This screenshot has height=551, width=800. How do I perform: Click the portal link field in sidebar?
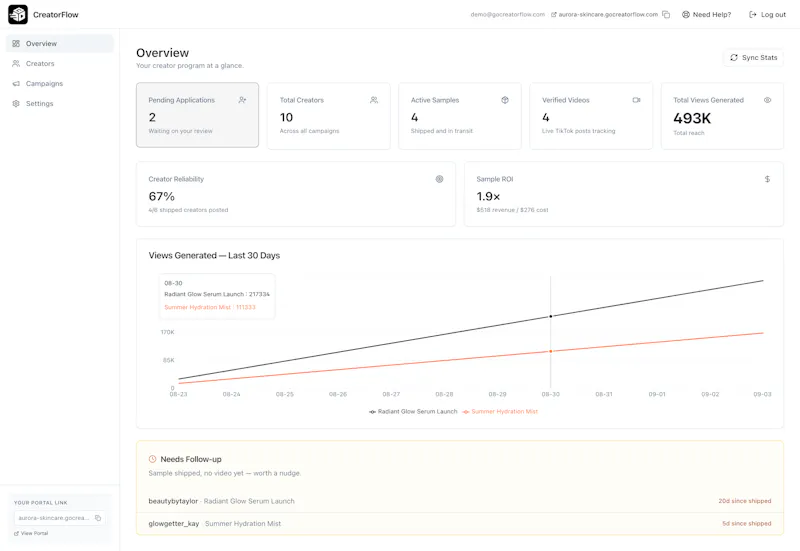(60, 518)
